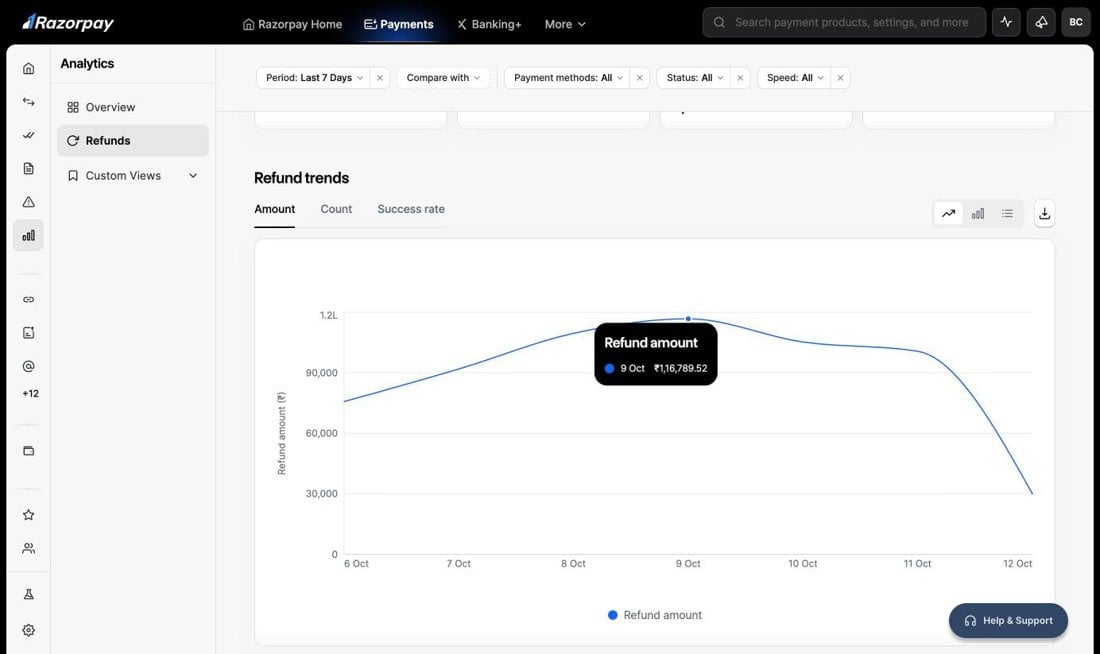Click the @ handle sidebar icon
The height and width of the screenshot is (654, 1100).
(x=28, y=366)
